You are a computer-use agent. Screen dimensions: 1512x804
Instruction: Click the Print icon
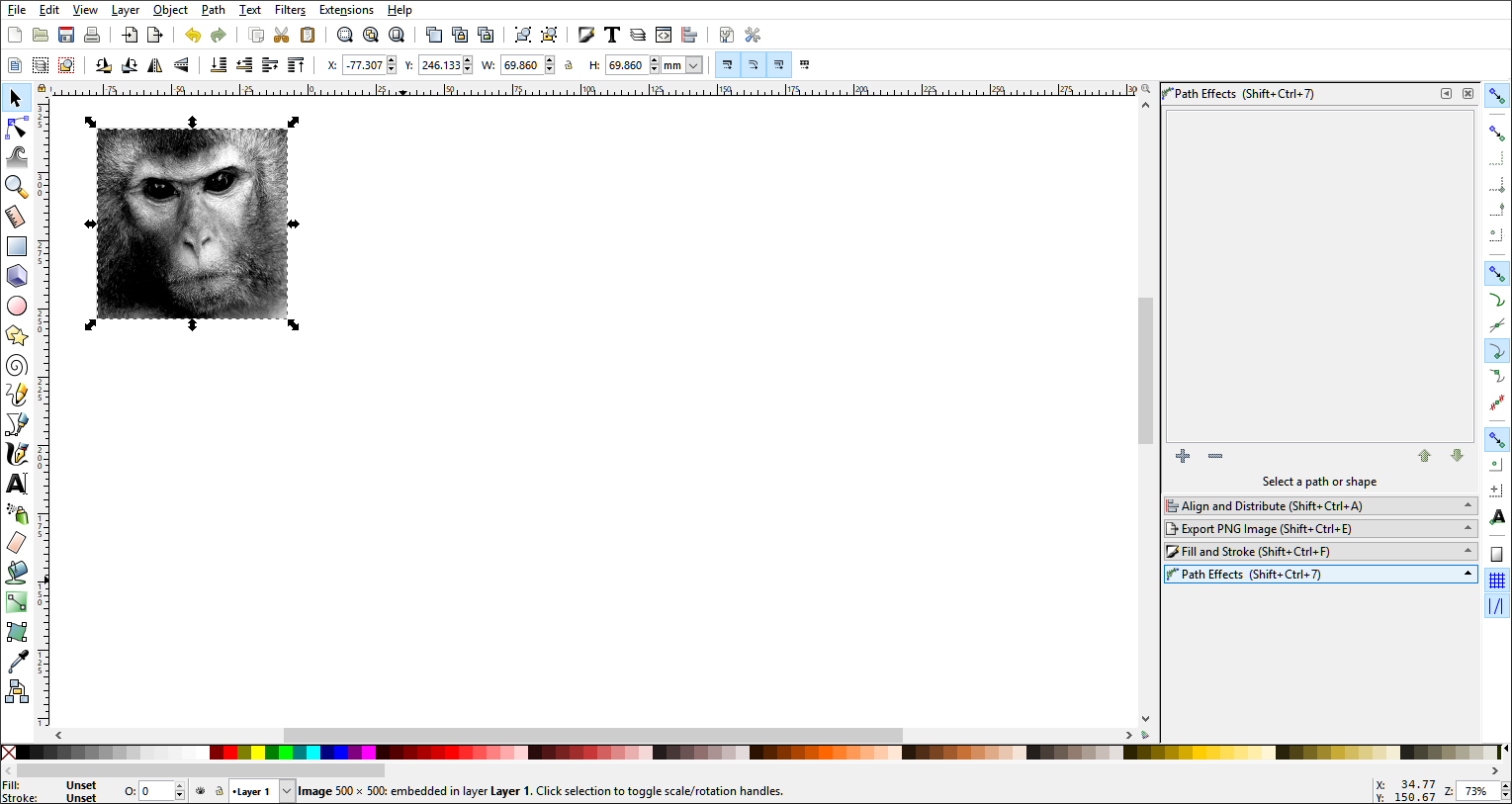pos(92,35)
